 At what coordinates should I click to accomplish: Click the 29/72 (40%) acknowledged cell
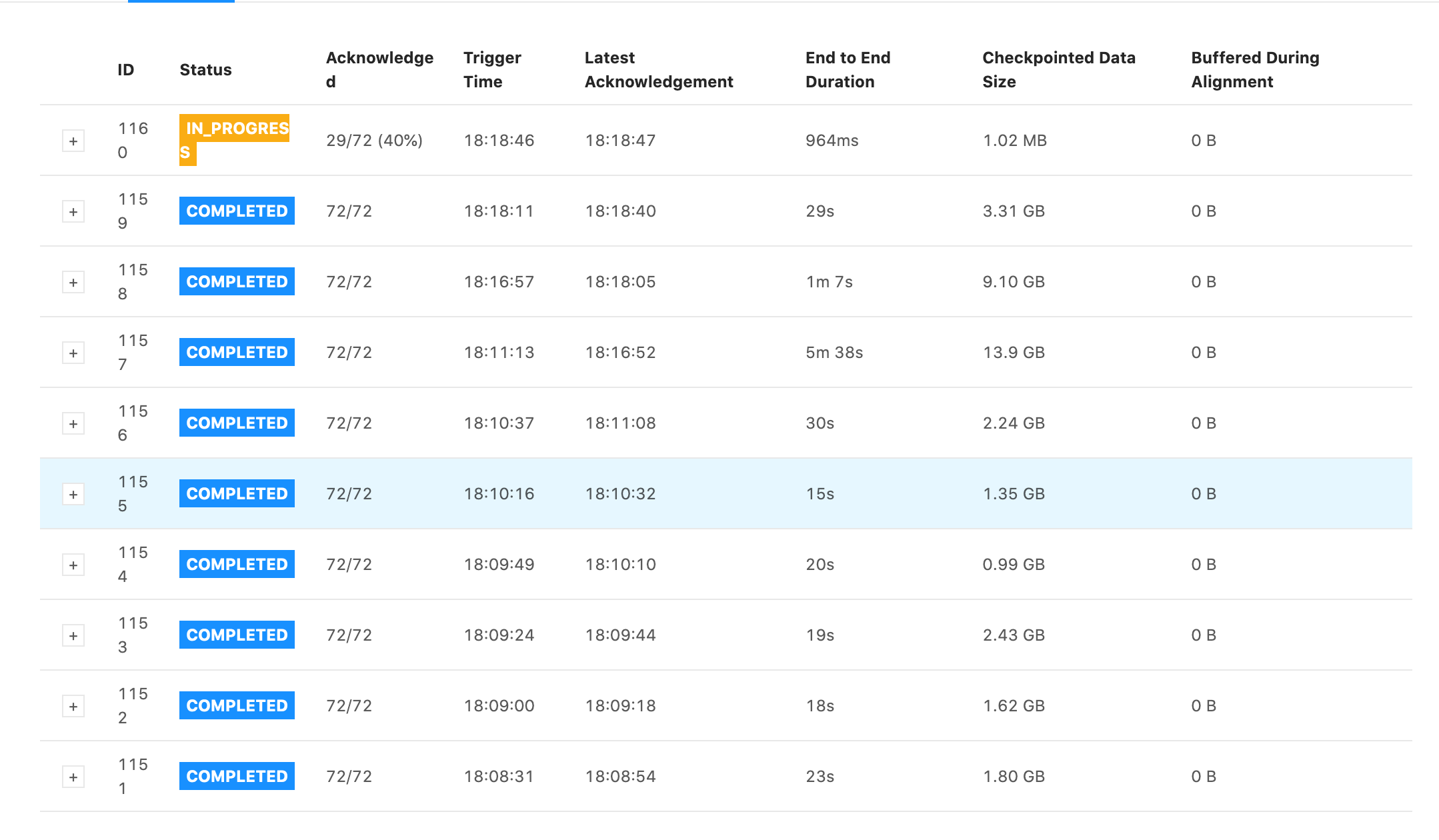(x=374, y=141)
